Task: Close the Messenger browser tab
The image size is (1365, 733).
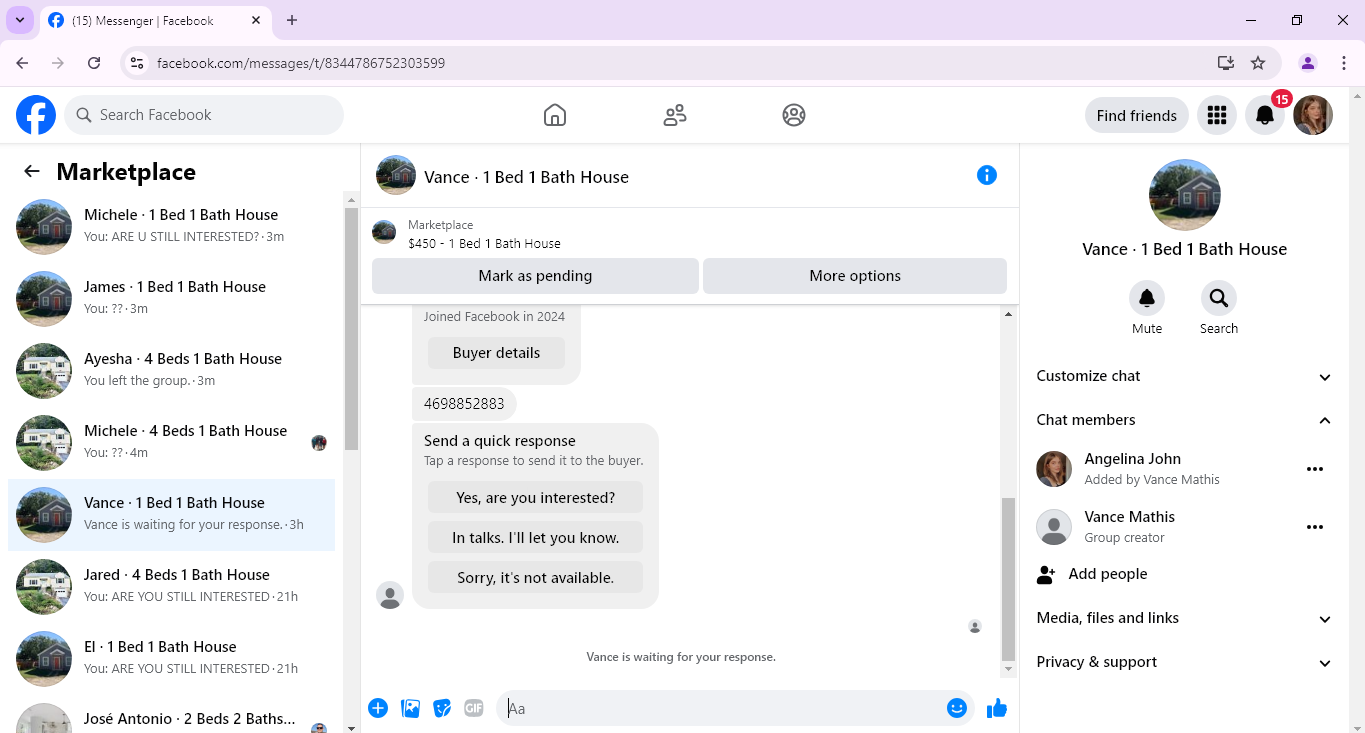Action: pyautogui.click(x=255, y=20)
